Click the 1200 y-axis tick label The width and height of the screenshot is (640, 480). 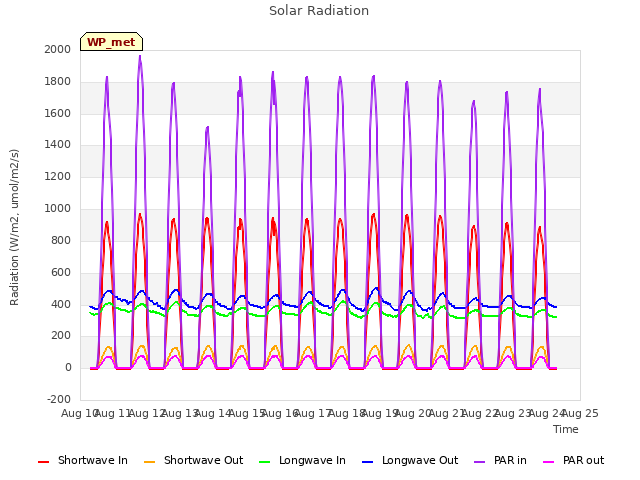[x=58, y=176]
